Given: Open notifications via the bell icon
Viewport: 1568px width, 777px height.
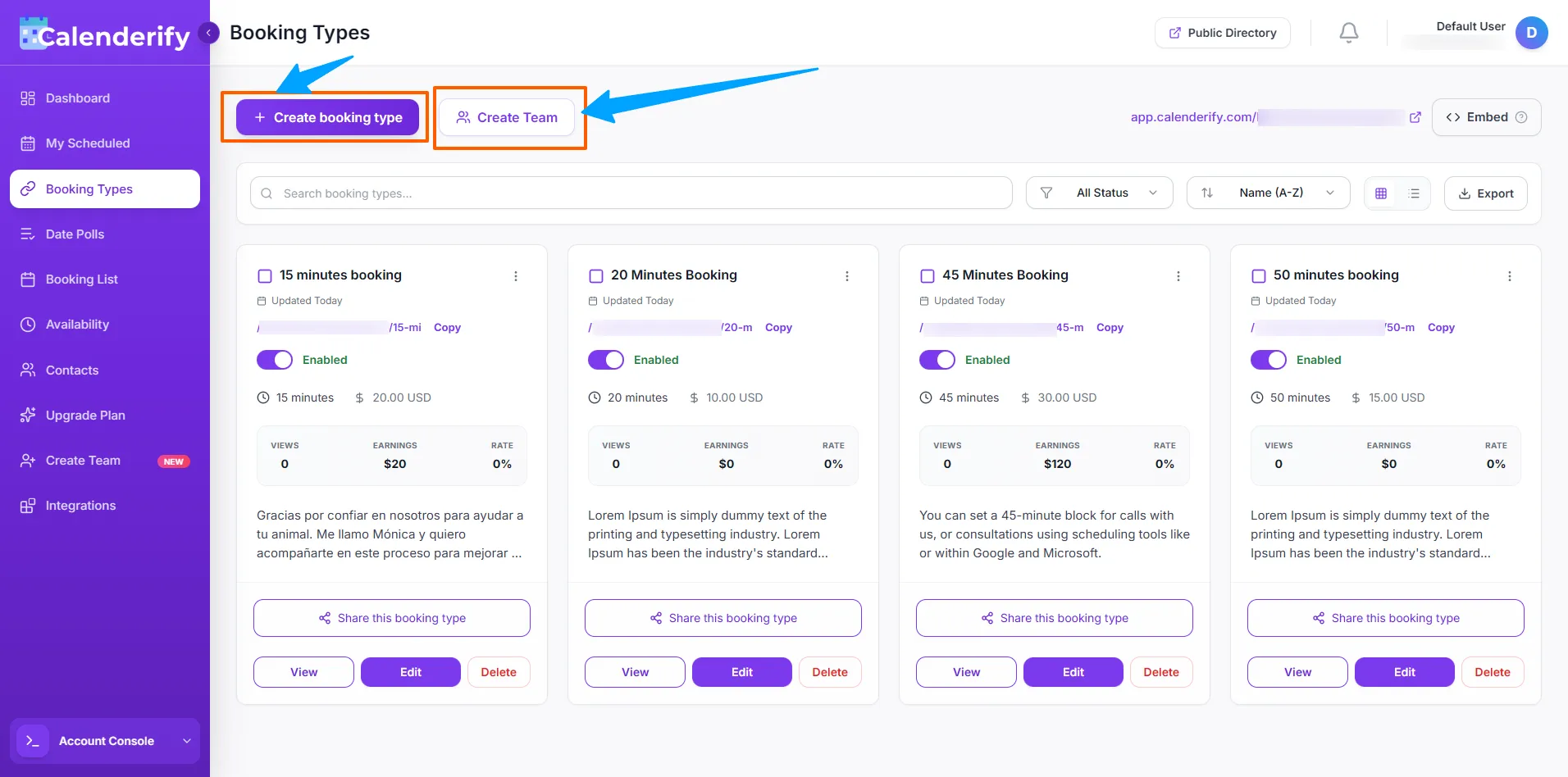Looking at the screenshot, I should 1347,32.
